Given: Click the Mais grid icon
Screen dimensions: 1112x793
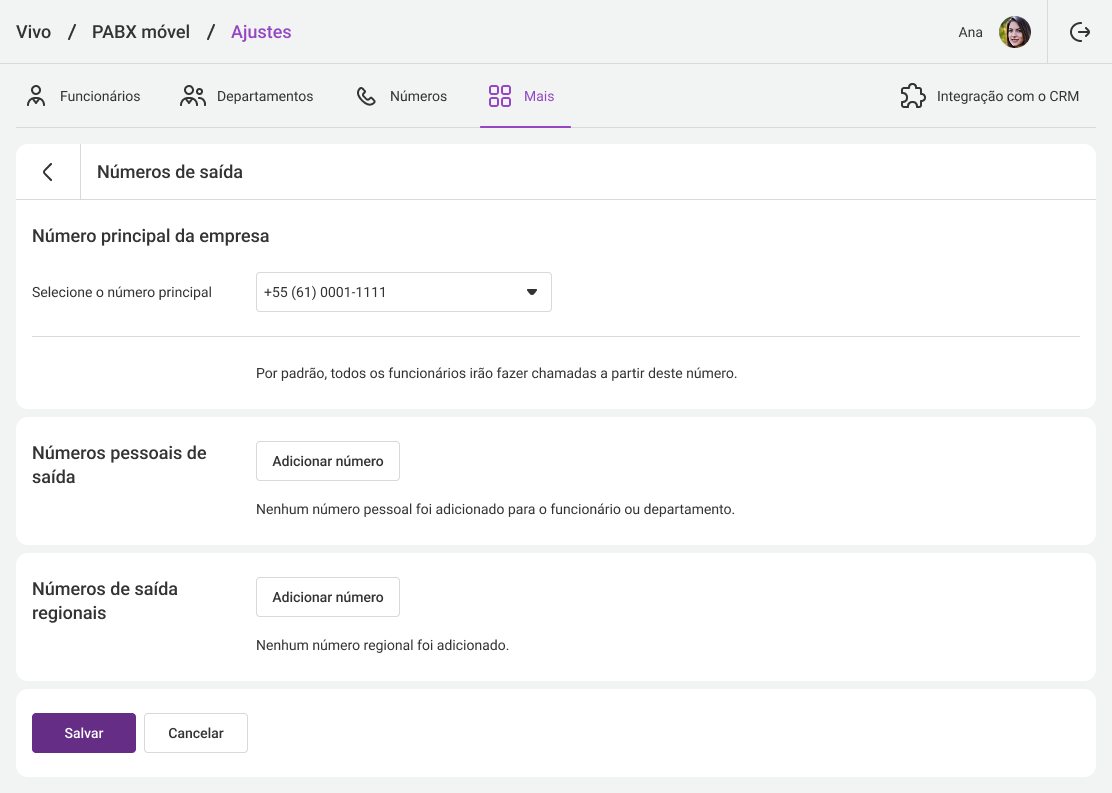Looking at the screenshot, I should click(x=500, y=96).
